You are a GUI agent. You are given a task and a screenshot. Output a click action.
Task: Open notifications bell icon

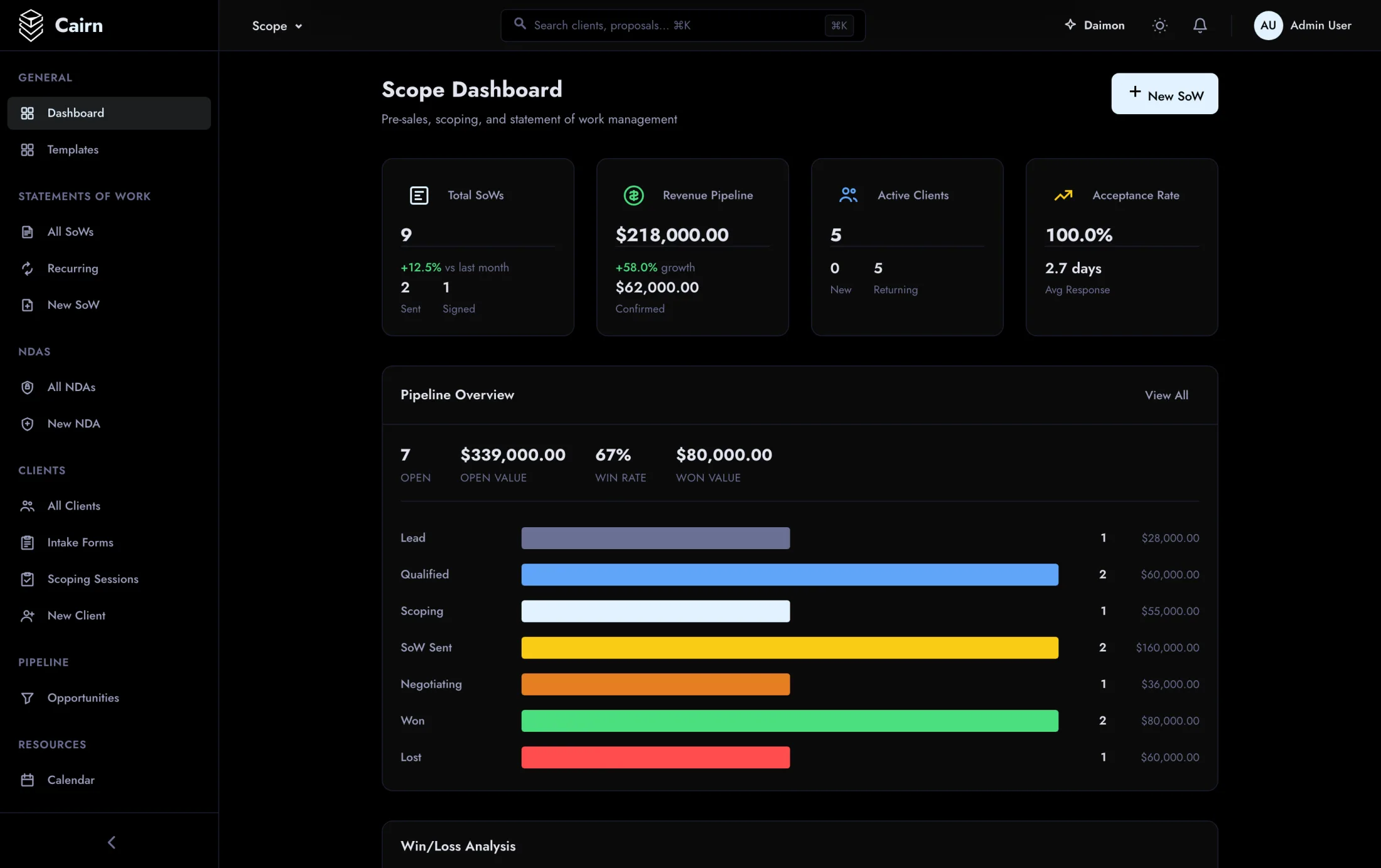point(1200,26)
